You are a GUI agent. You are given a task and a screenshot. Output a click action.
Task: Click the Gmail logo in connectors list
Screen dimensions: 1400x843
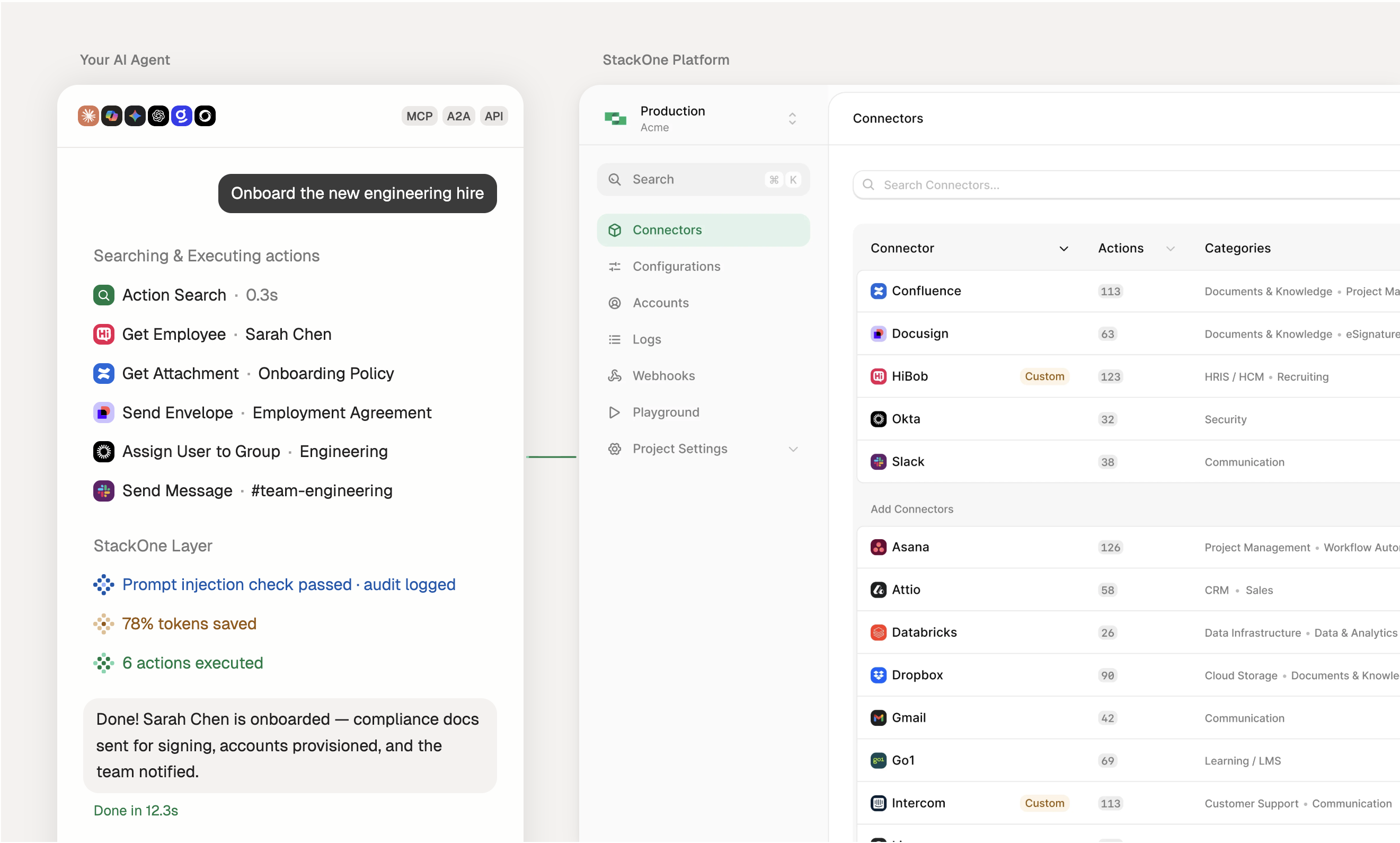[x=878, y=717]
